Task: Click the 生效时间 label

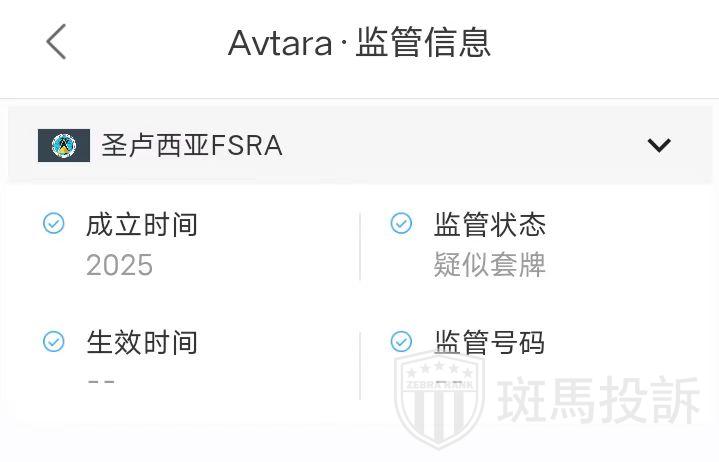Action: 142,343
